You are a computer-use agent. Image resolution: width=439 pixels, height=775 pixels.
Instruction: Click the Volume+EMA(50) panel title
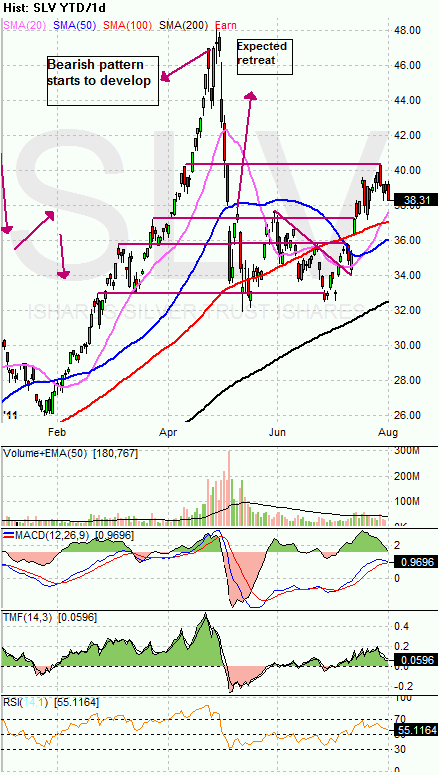pyautogui.click(x=71, y=453)
